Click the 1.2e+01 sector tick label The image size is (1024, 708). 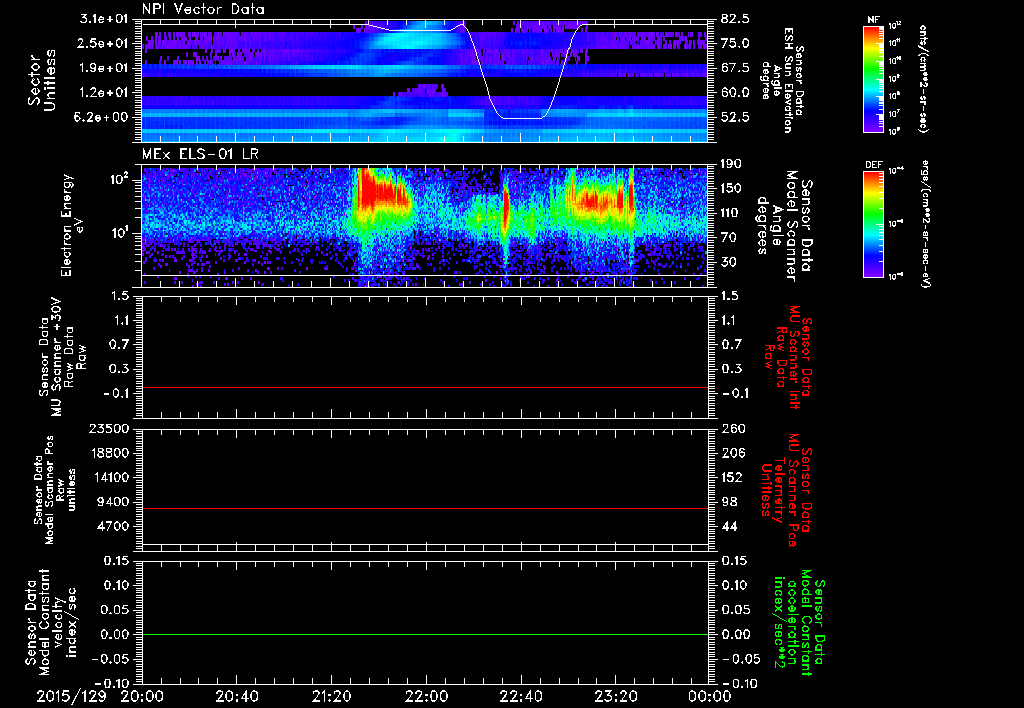(x=104, y=93)
